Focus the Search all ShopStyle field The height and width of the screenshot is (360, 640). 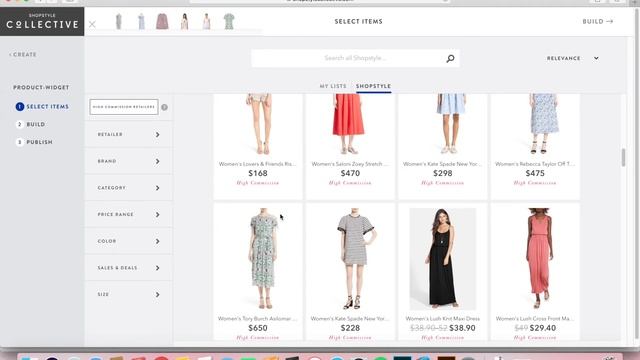coord(355,58)
